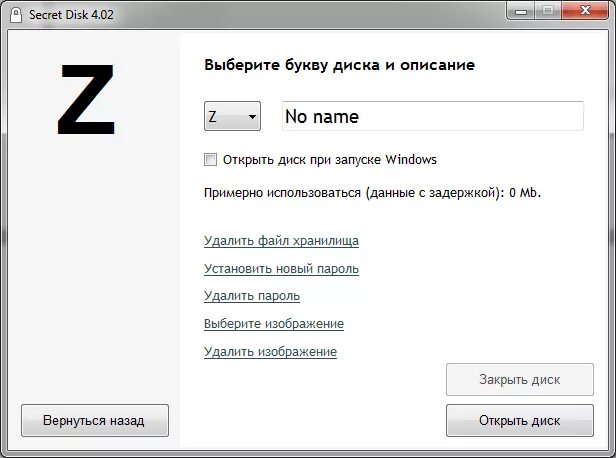Viewport: 616px width, 458px height.
Task: Click the 'Примерно использоваться' usage text
Action: (x=372, y=193)
